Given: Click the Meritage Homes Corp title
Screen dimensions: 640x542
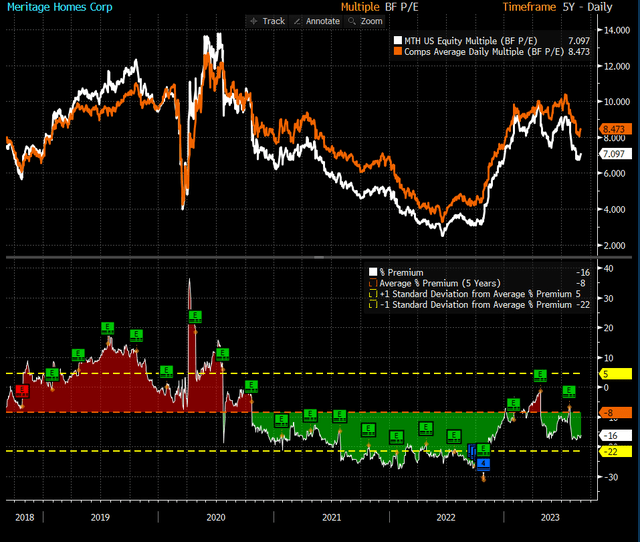Looking at the screenshot, I should [x=60, y=7].
